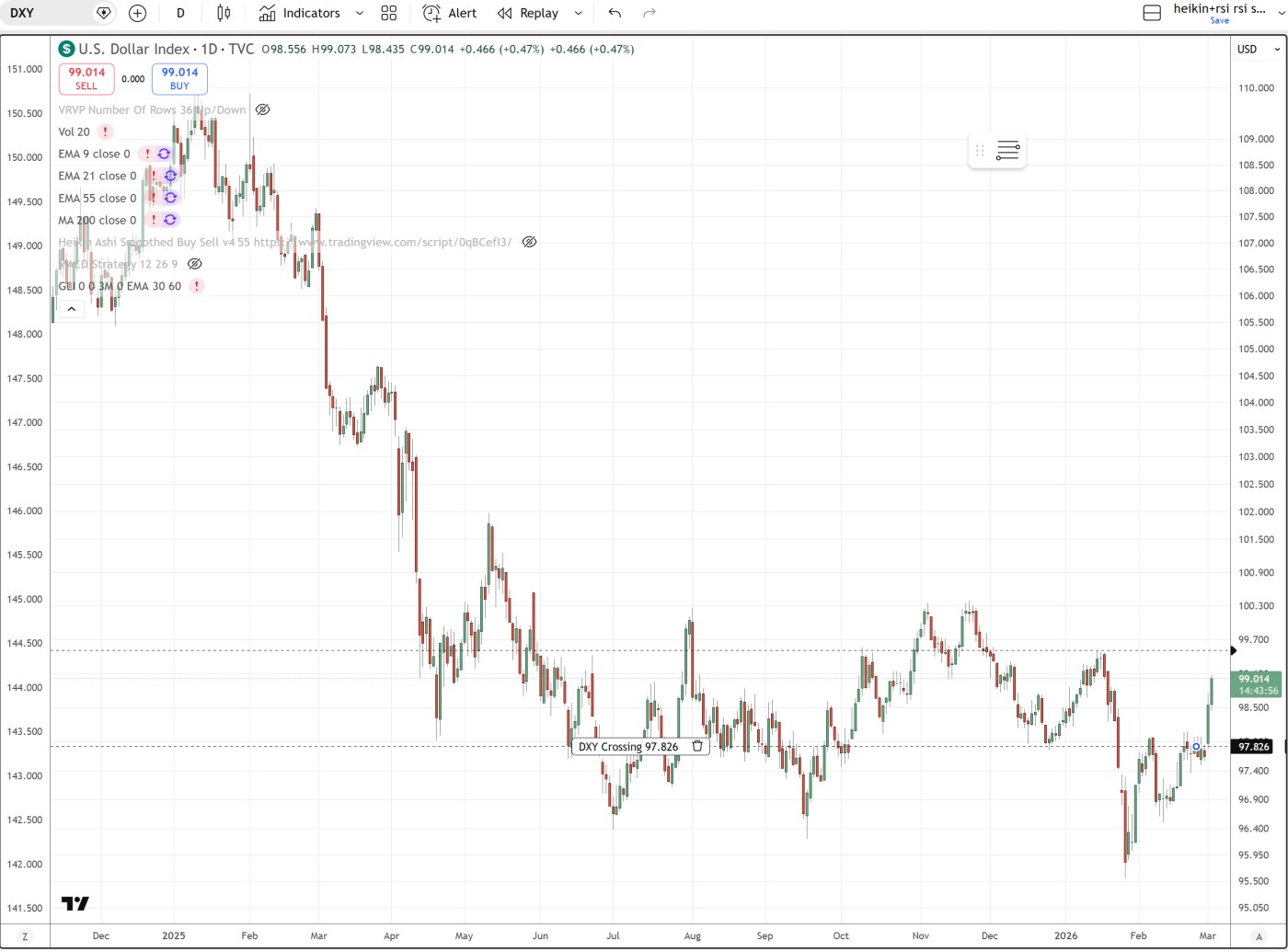Delete the DXY Crossing alert via trash icon

pyautogui.click(x=697, y=746)
